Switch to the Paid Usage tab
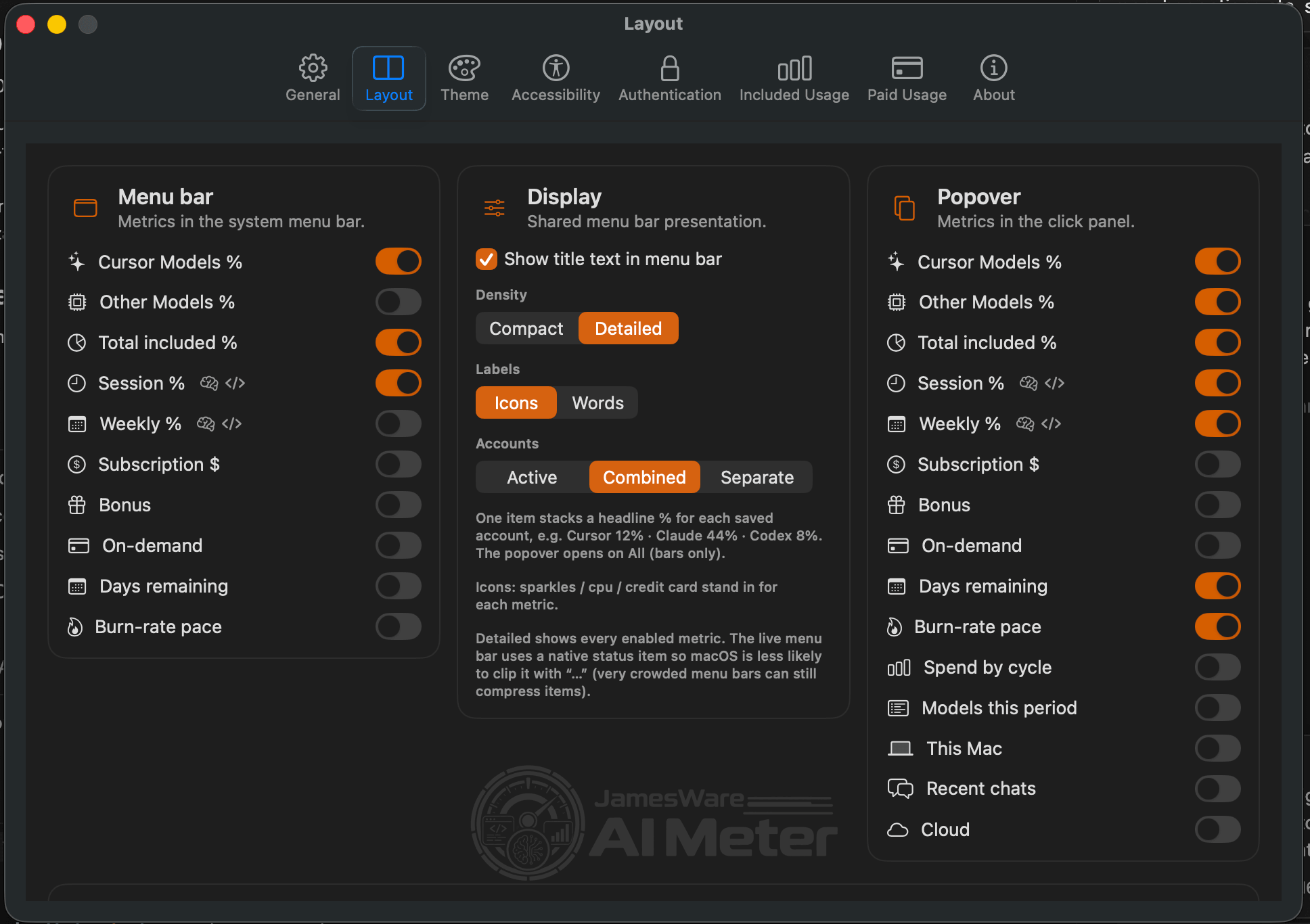 coord(907,78)
